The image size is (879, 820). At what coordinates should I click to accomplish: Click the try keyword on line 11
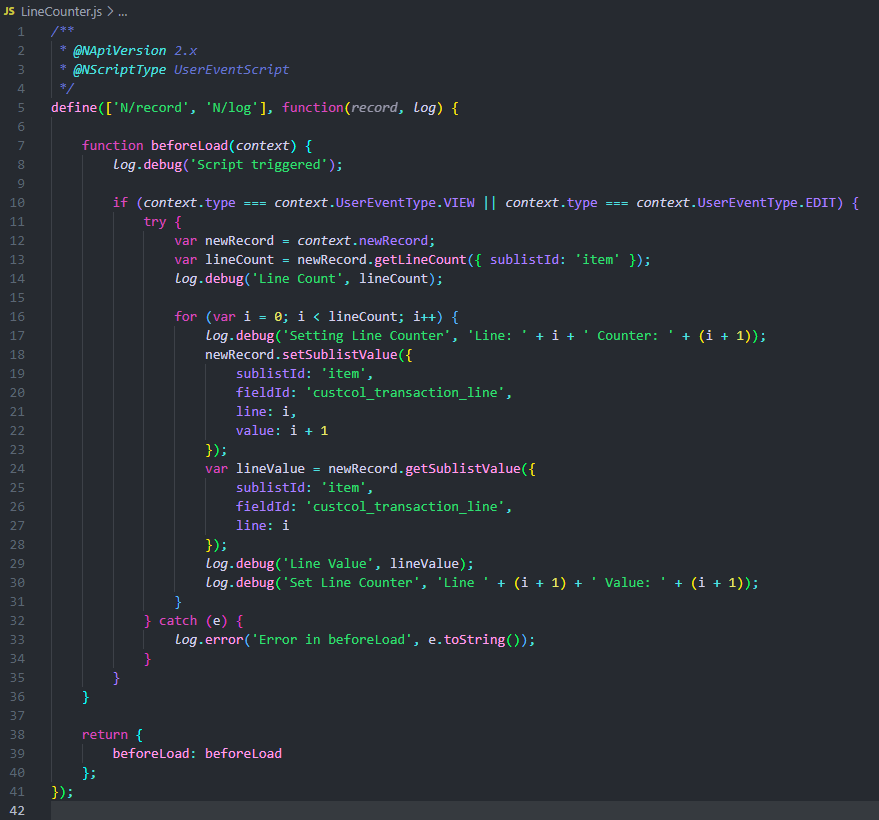tap(155, 222)
